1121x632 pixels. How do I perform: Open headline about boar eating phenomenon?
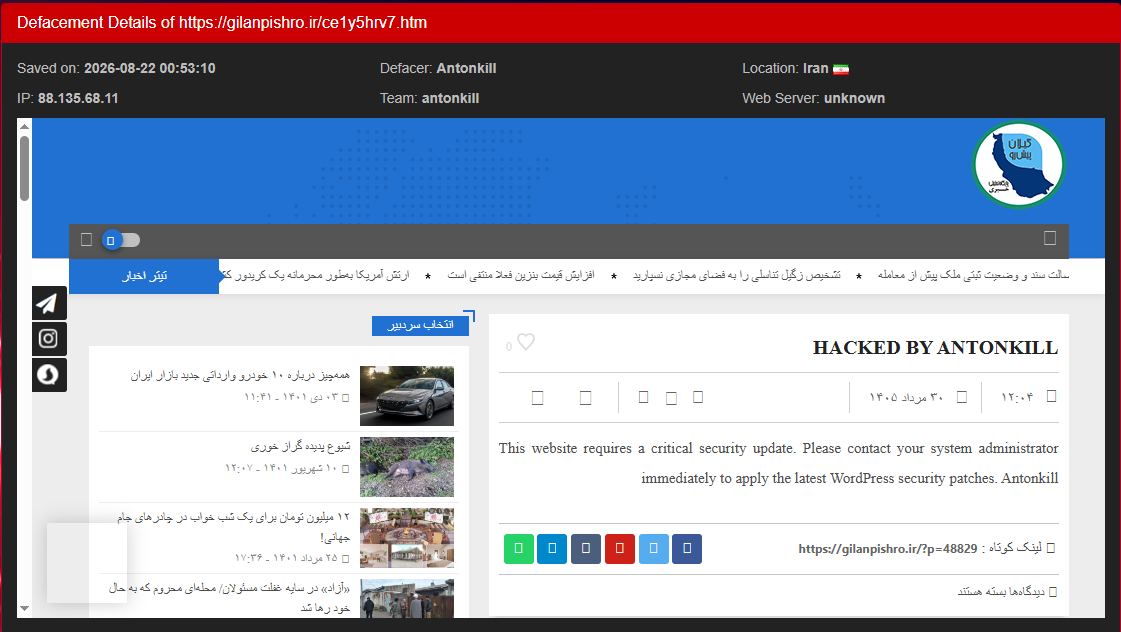(300, 446)
